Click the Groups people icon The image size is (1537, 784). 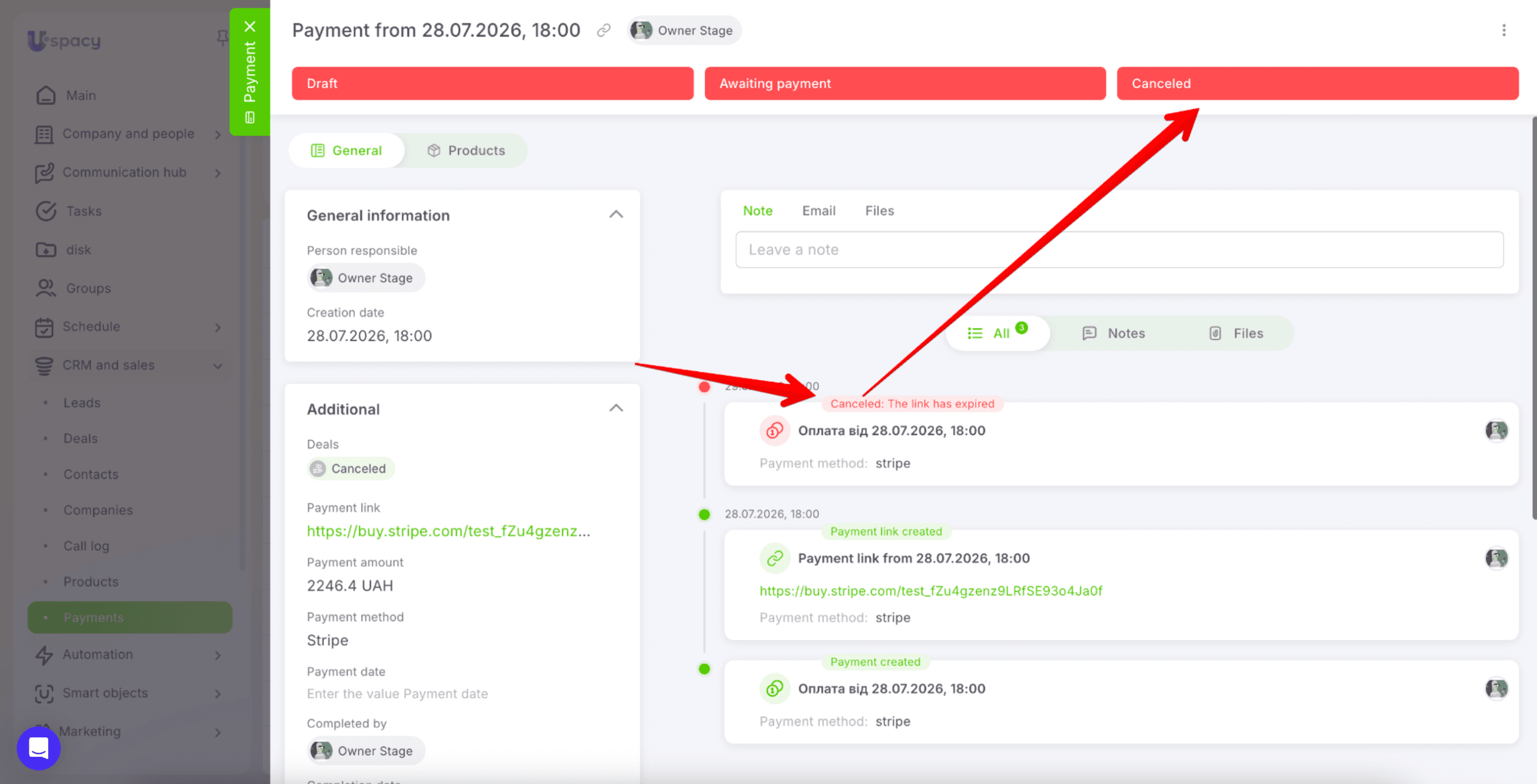(x=46, y=288)
